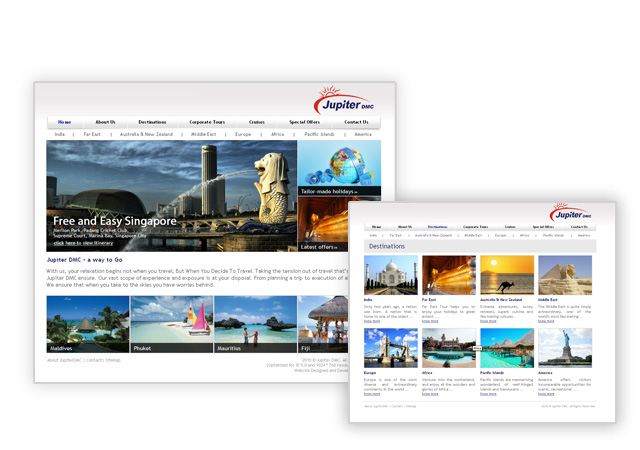The image size is (640, 450).
Task: Choose Middle East in the Destinations page sub-navigation
Action: pos(473,235)
